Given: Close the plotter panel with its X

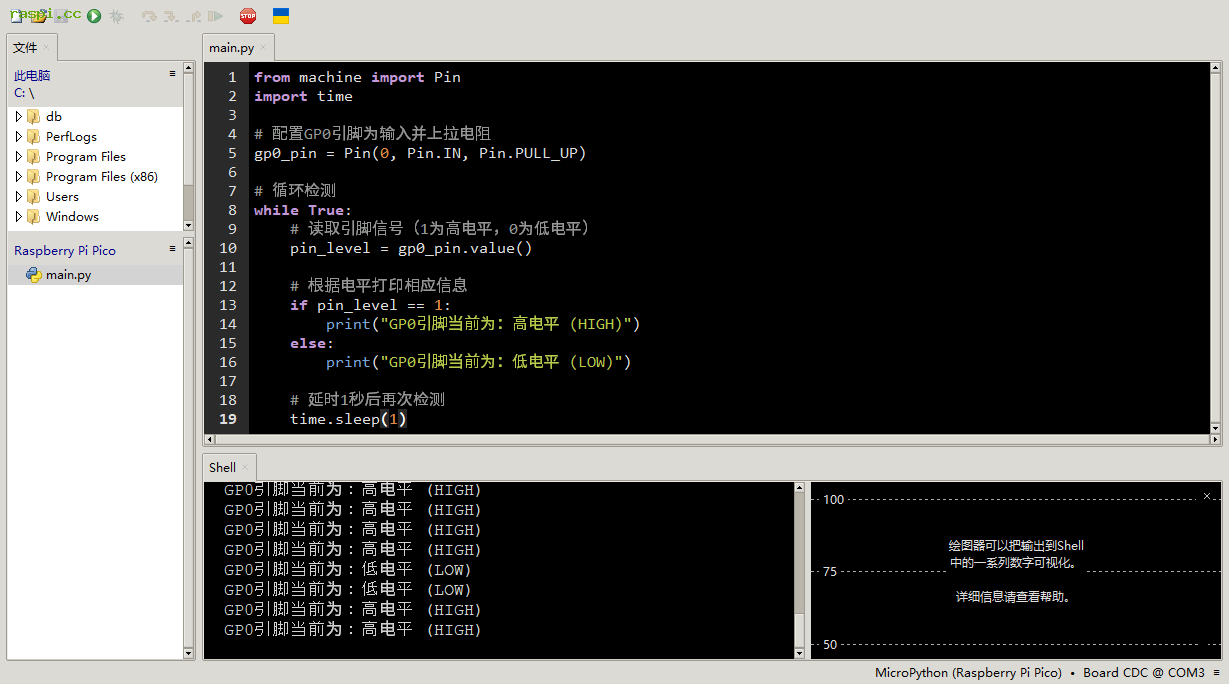Looking at the screenshot, I should point(1207,496).
